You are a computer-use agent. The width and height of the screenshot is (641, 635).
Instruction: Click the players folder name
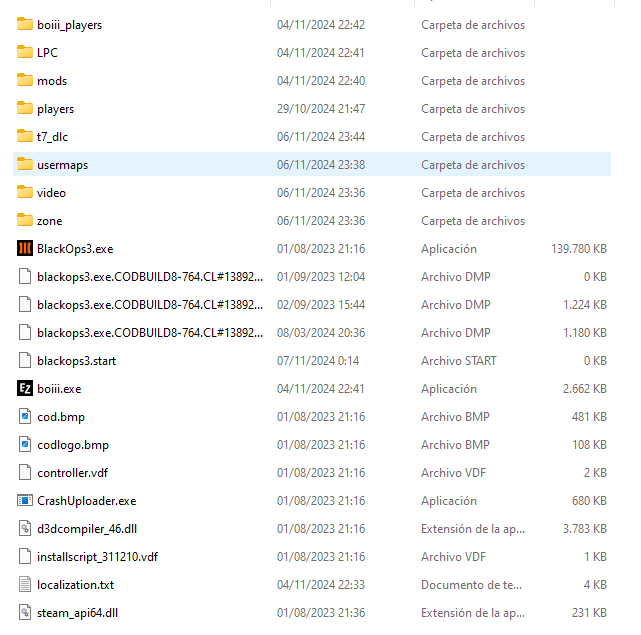[56, 109]
